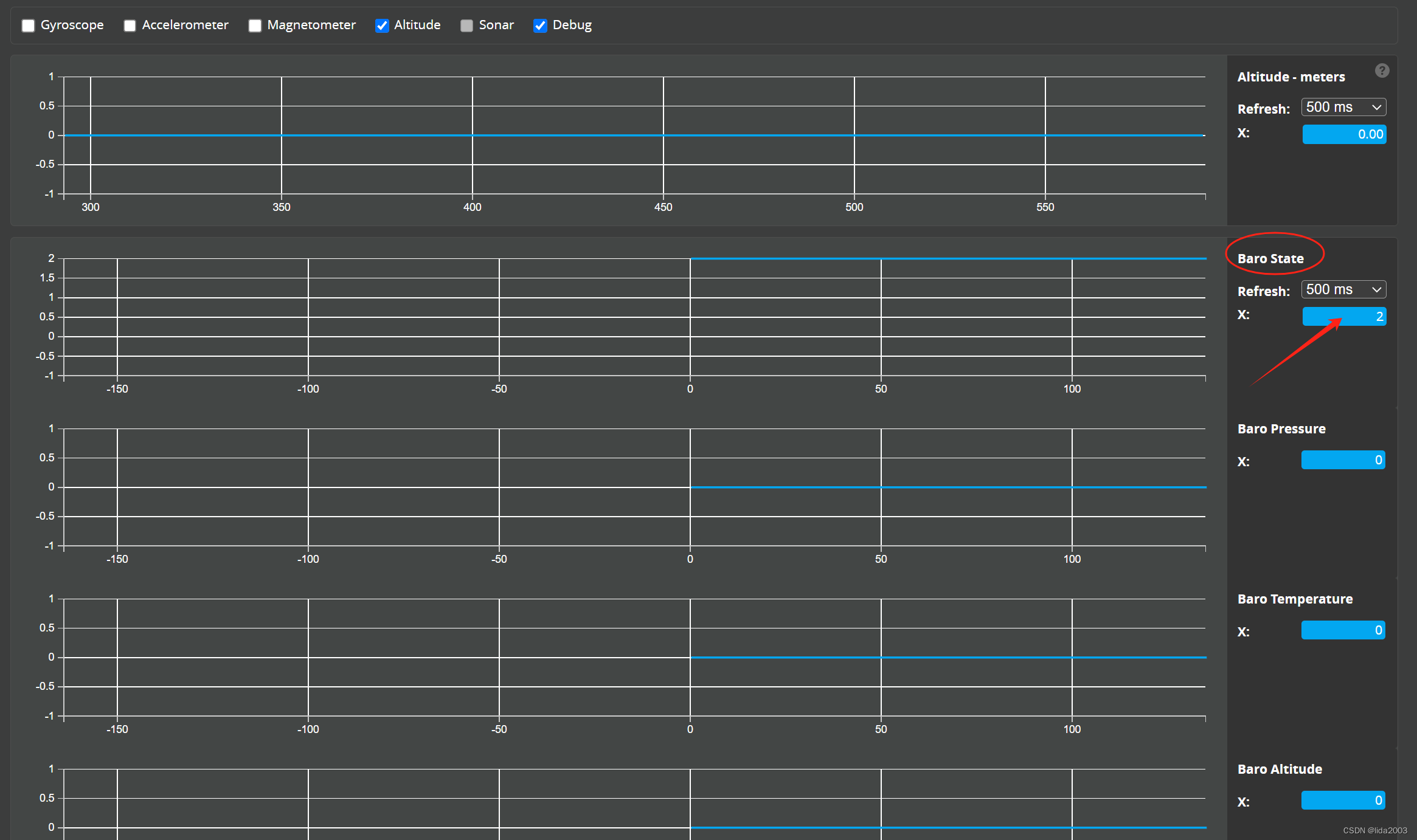Disable the Altitude sensor toggle

pyautogui.click(x=383, y=25)
